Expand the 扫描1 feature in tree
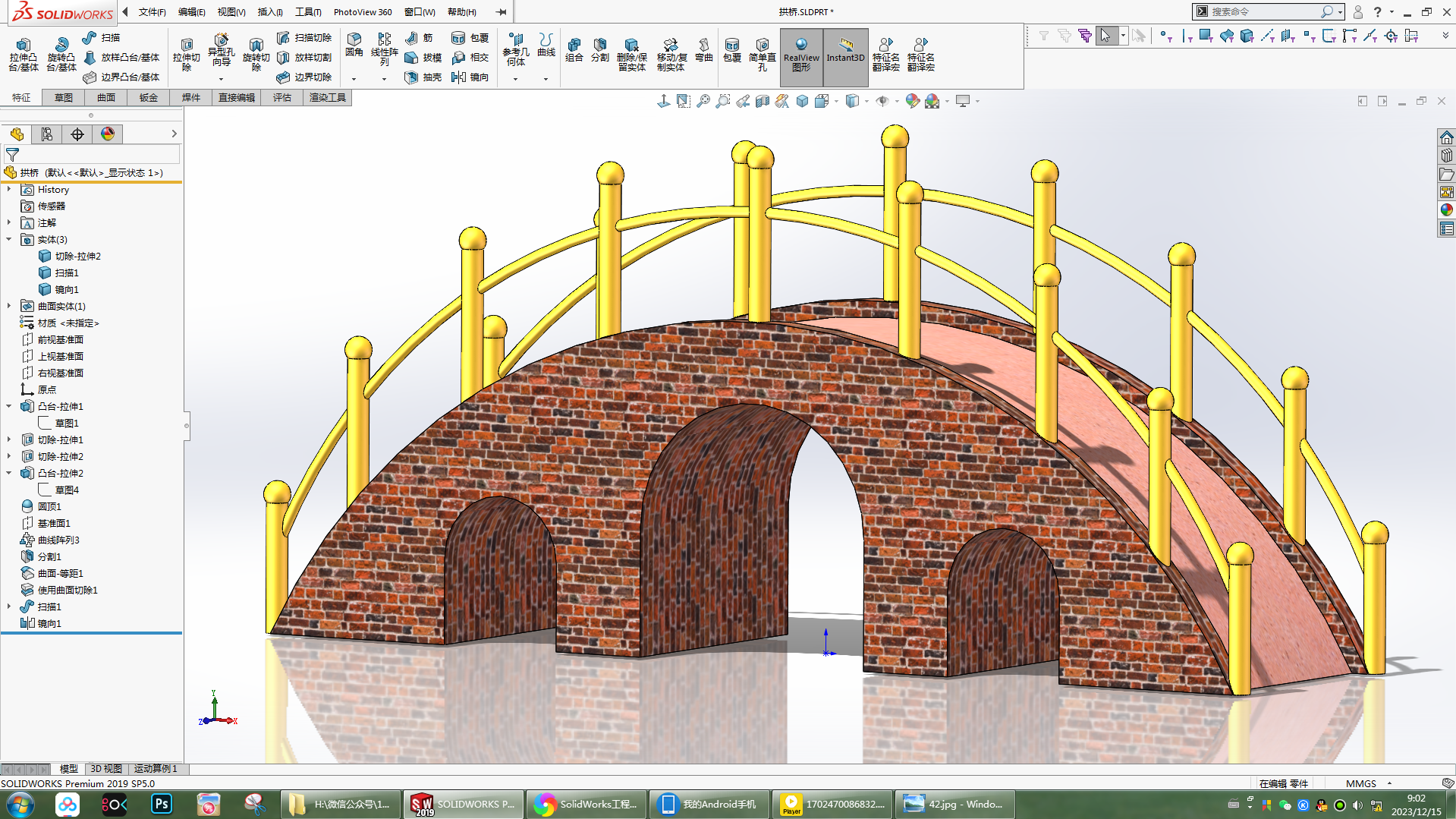This screenshot has width=1456, height=819. [9, 607]
